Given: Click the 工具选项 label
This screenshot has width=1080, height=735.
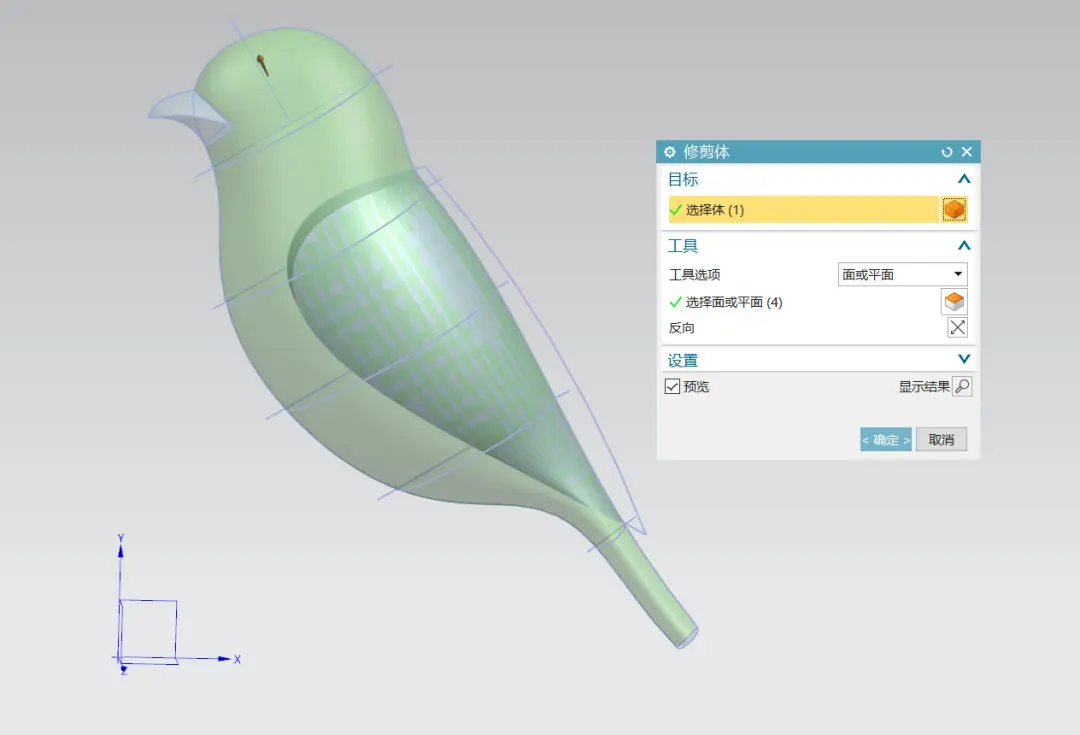Looking at the screenshot, I should pyautogui.click(x=694, y=274).
